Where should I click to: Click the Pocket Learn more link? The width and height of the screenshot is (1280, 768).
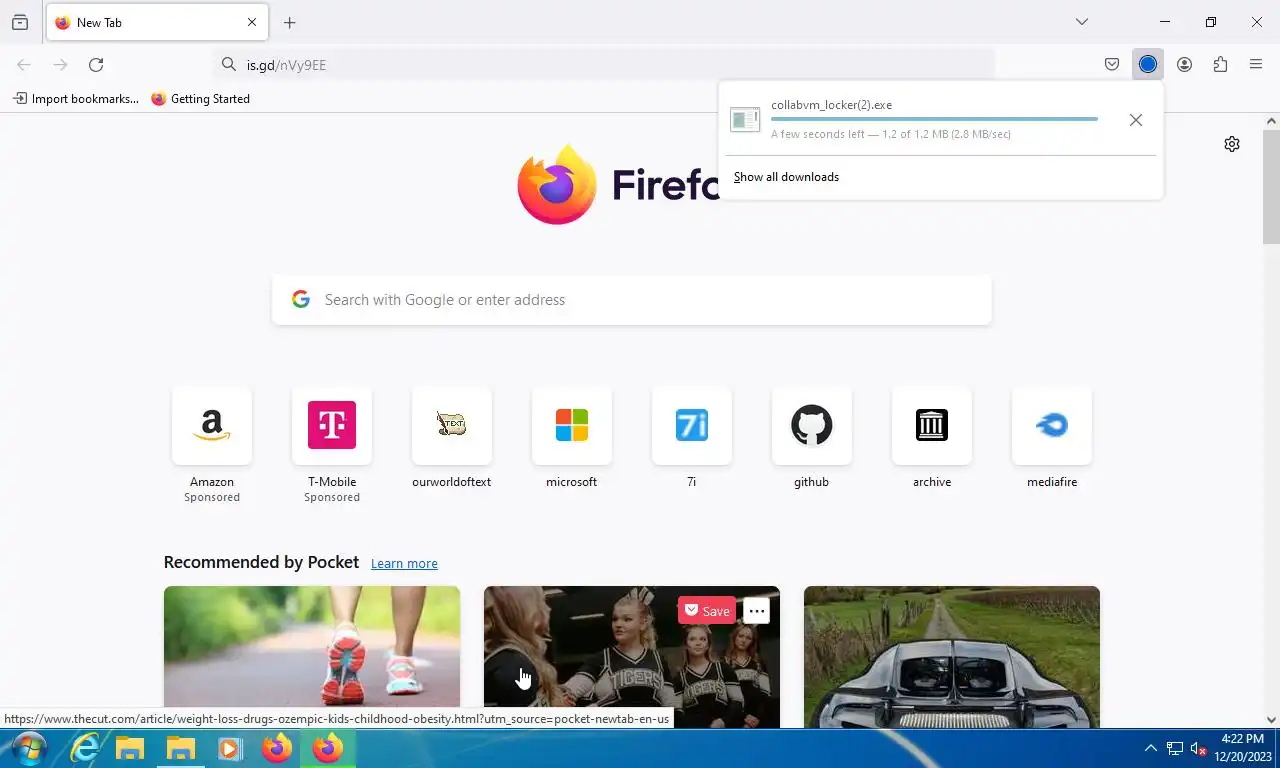[x=404, y=564]
